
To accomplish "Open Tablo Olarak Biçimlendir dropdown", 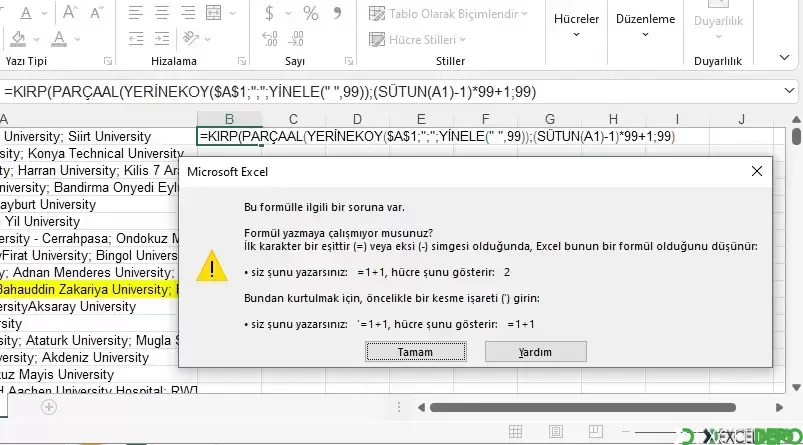I will 448,14.
